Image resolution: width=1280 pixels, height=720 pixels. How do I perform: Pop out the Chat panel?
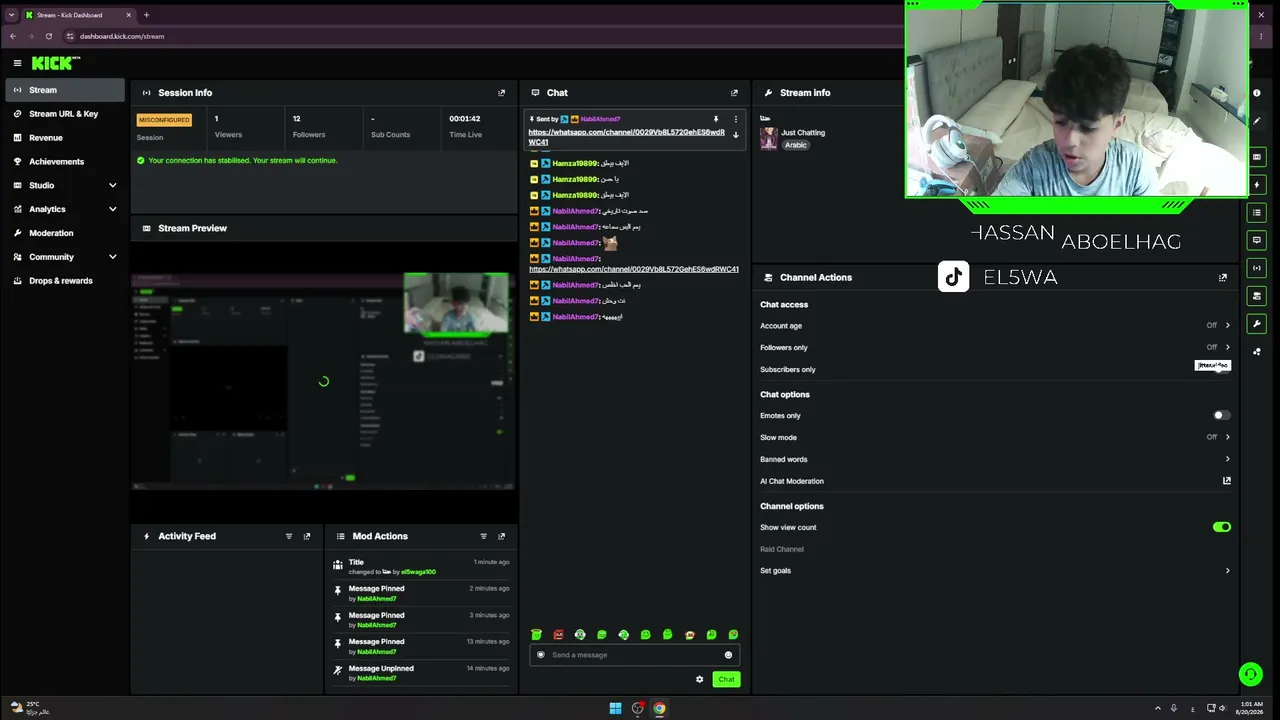click(734, 93)
